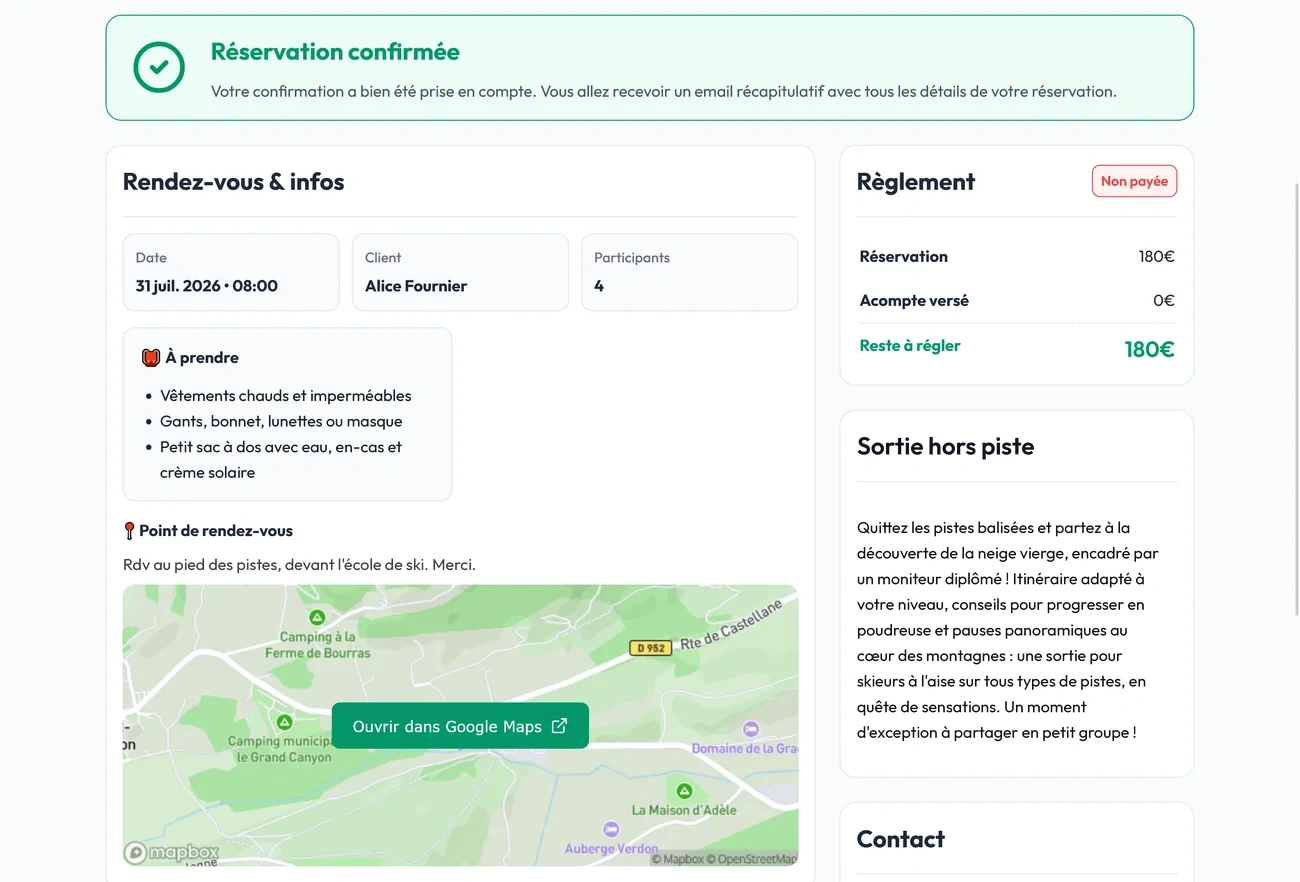Click Vêtements chauds et imperméables list item
The image size is (1300, 882).
tap(286, 396)
